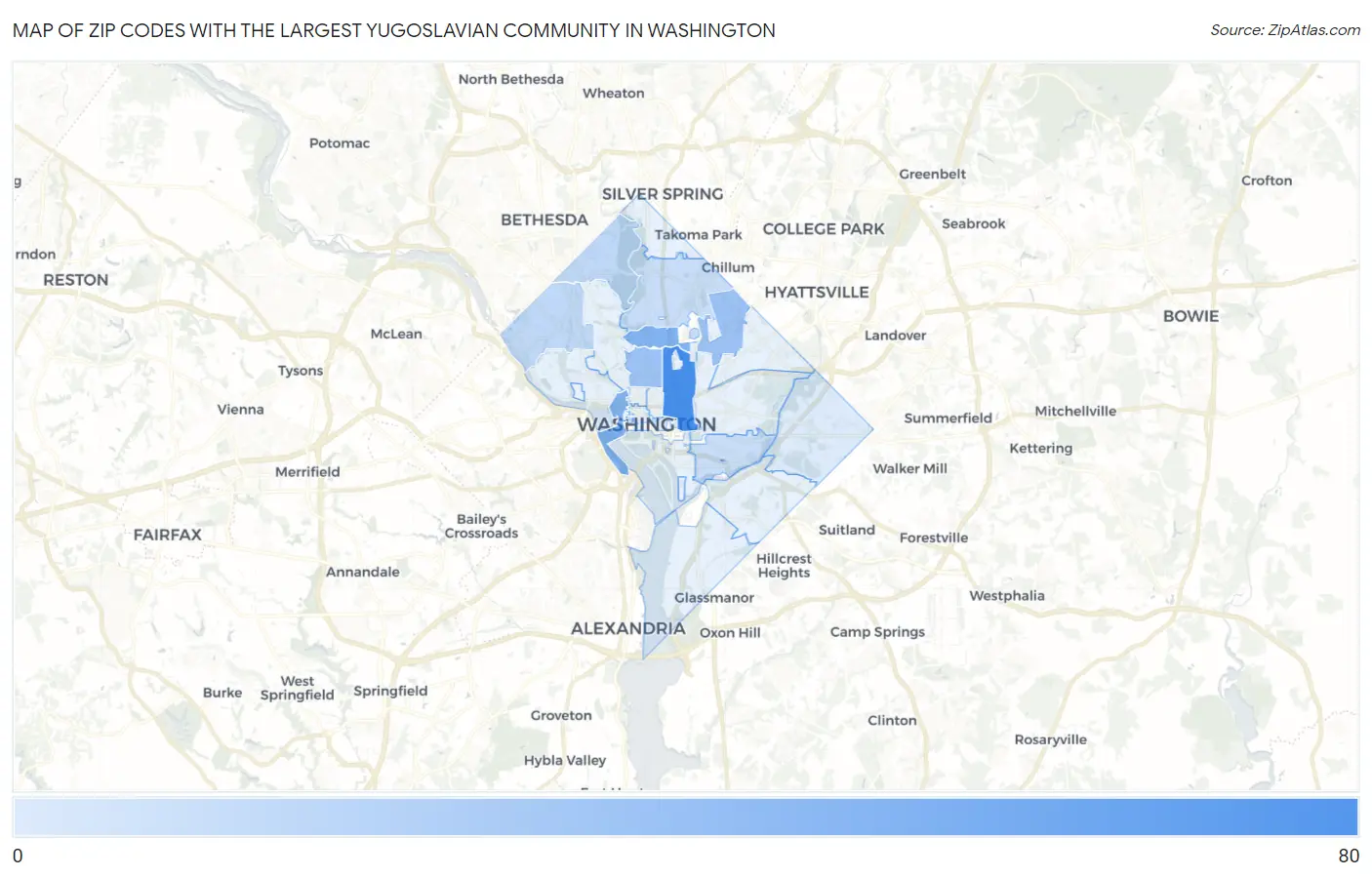This screenshot has height=877, width=1372.
Task: Click the North Bethesda label
Action: [511, 80]
